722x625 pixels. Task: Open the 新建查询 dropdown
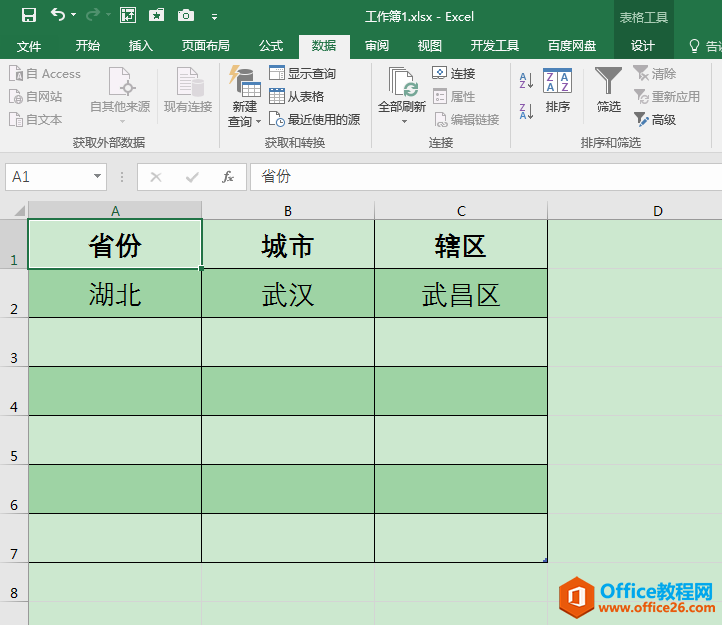pos(245,97)
